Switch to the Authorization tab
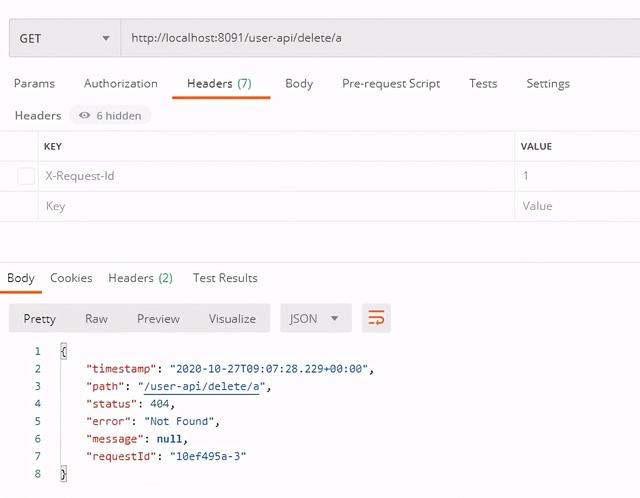This screenshot has height=498, width=640. coord(121,84)
